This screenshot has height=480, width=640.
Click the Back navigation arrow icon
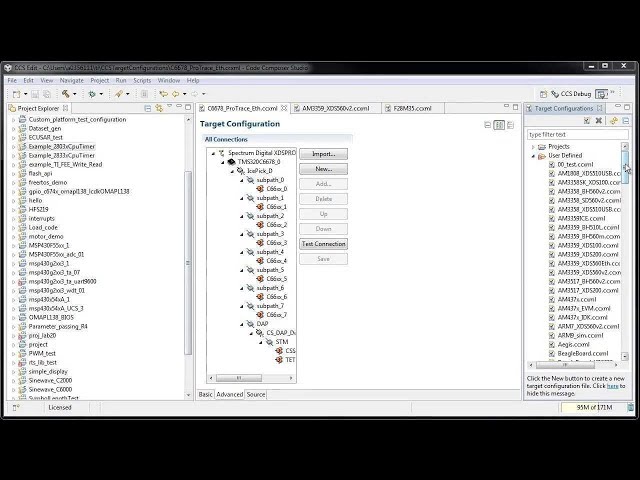point(176,94)
